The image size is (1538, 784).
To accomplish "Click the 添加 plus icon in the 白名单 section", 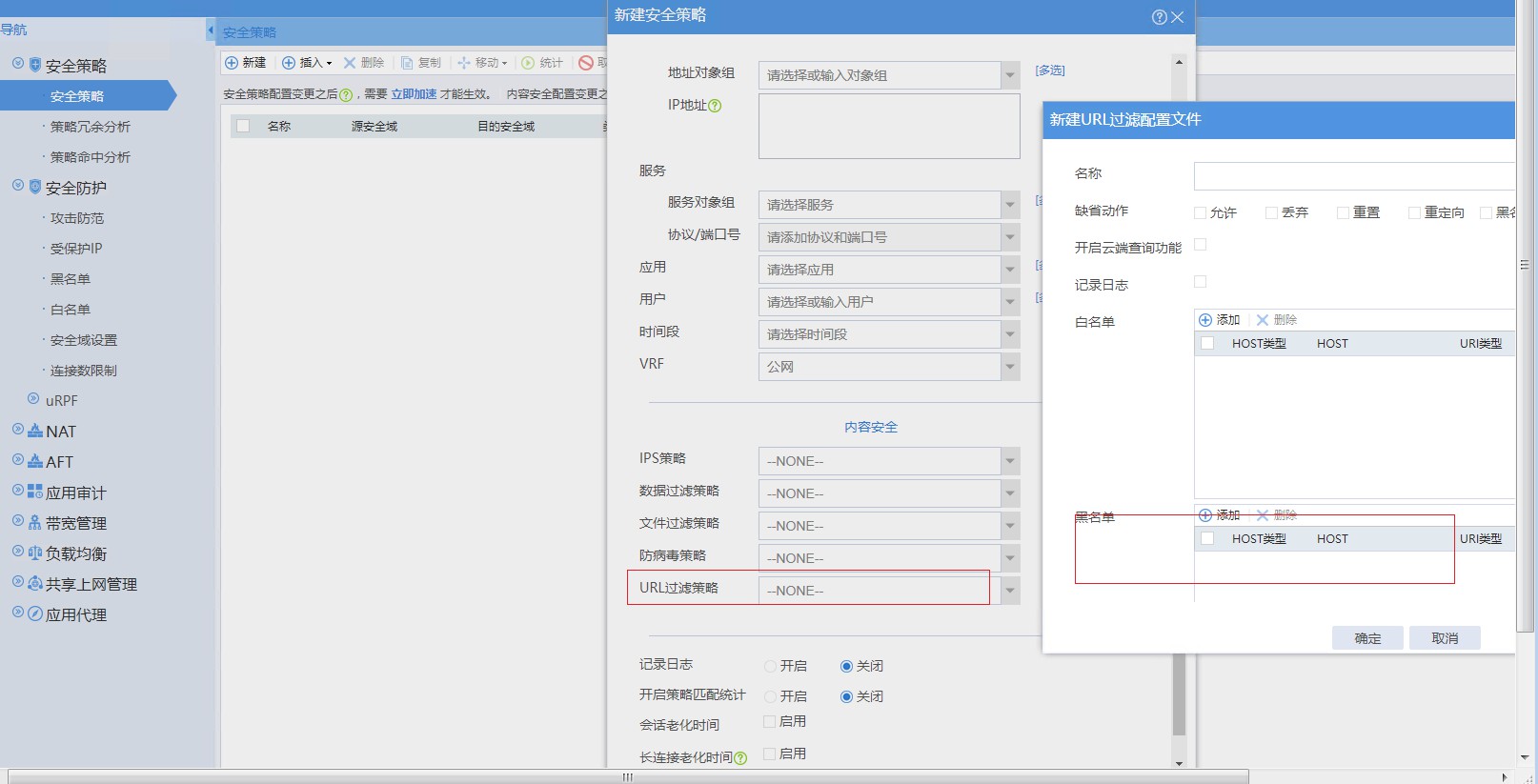I will 1205,320.
